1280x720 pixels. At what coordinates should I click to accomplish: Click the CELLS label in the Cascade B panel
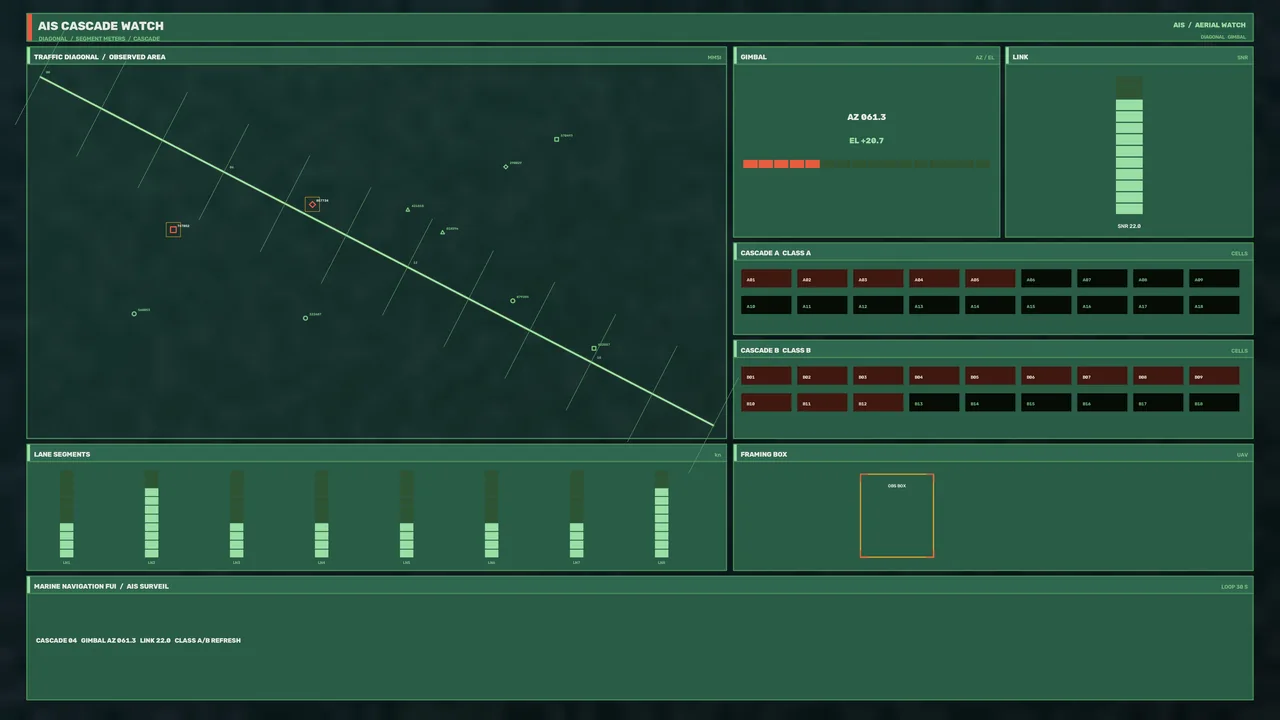coord(1239,351)
